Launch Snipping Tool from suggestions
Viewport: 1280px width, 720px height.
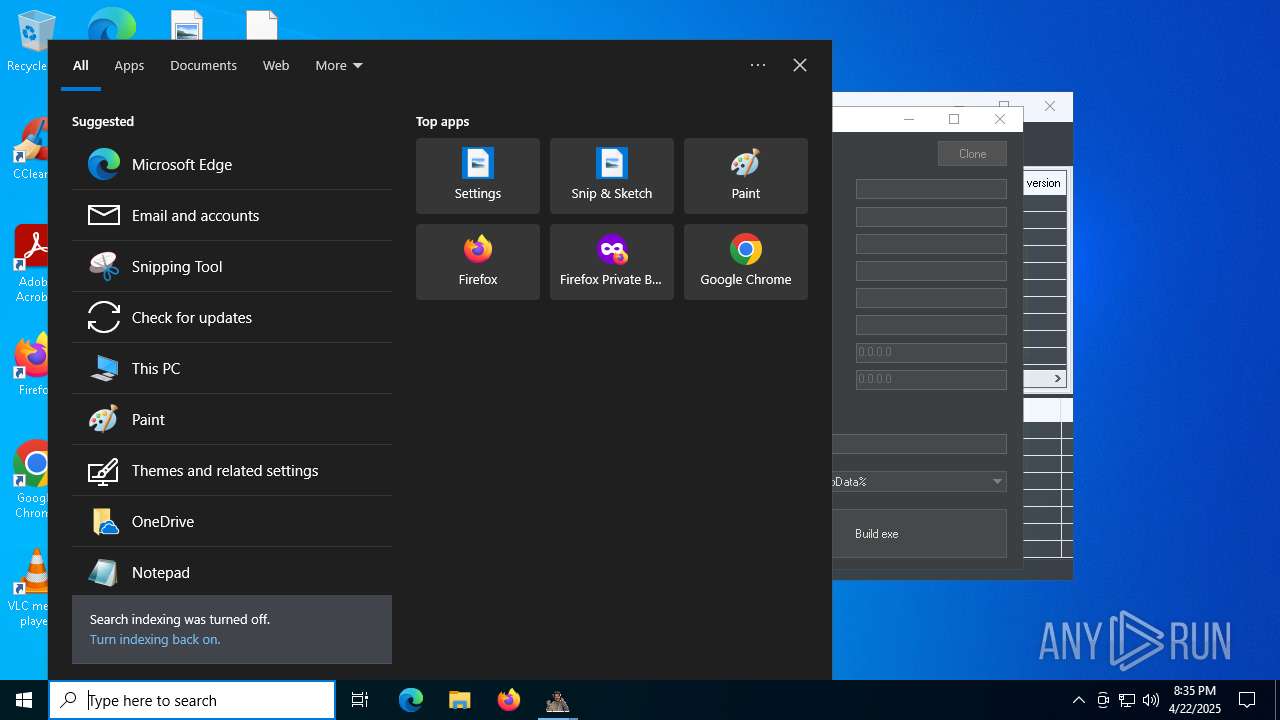pyautogui.click(x=232, y=266)
